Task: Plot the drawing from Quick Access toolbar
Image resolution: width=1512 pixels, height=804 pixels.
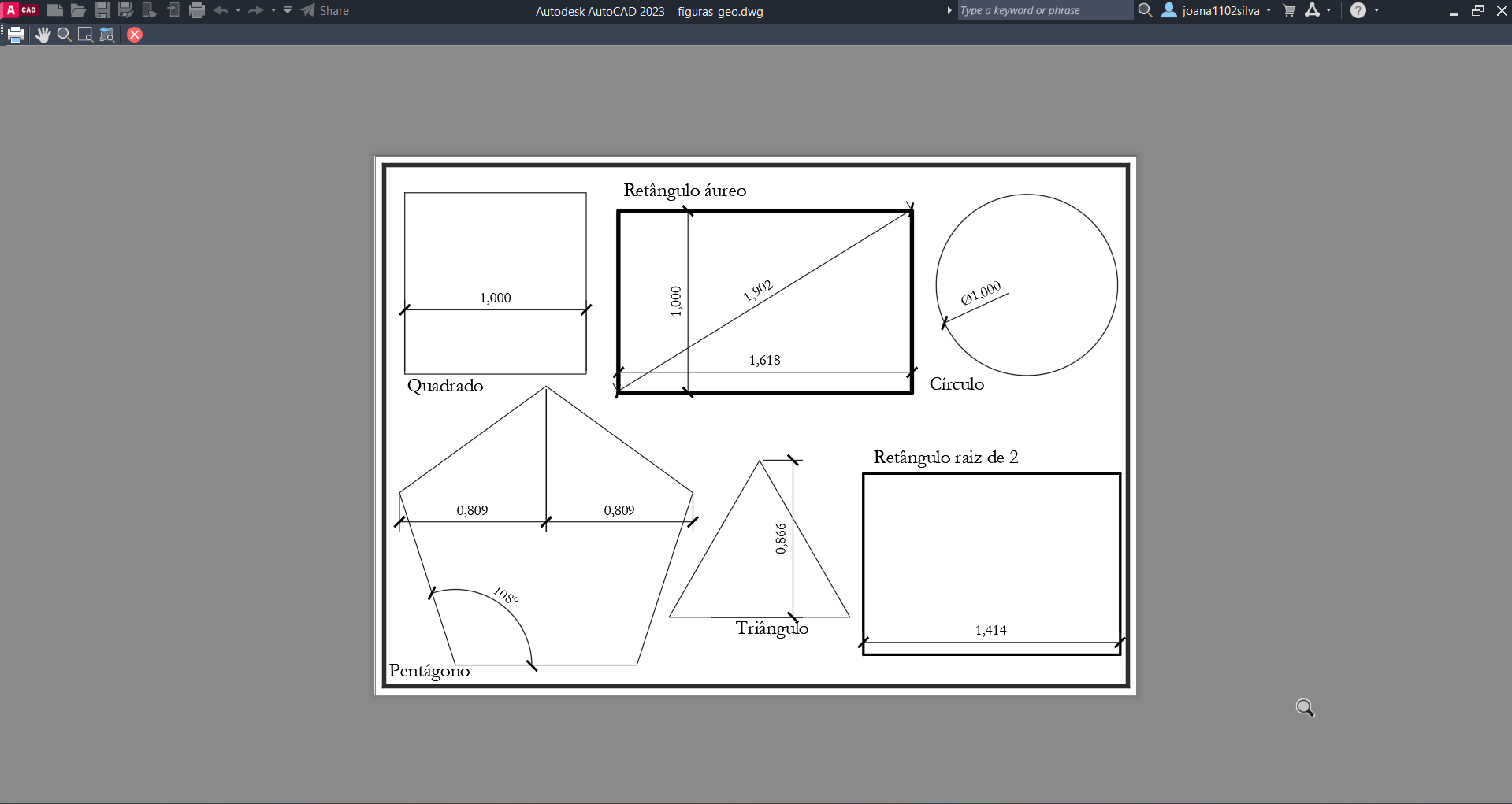Action: coord(197,10)
